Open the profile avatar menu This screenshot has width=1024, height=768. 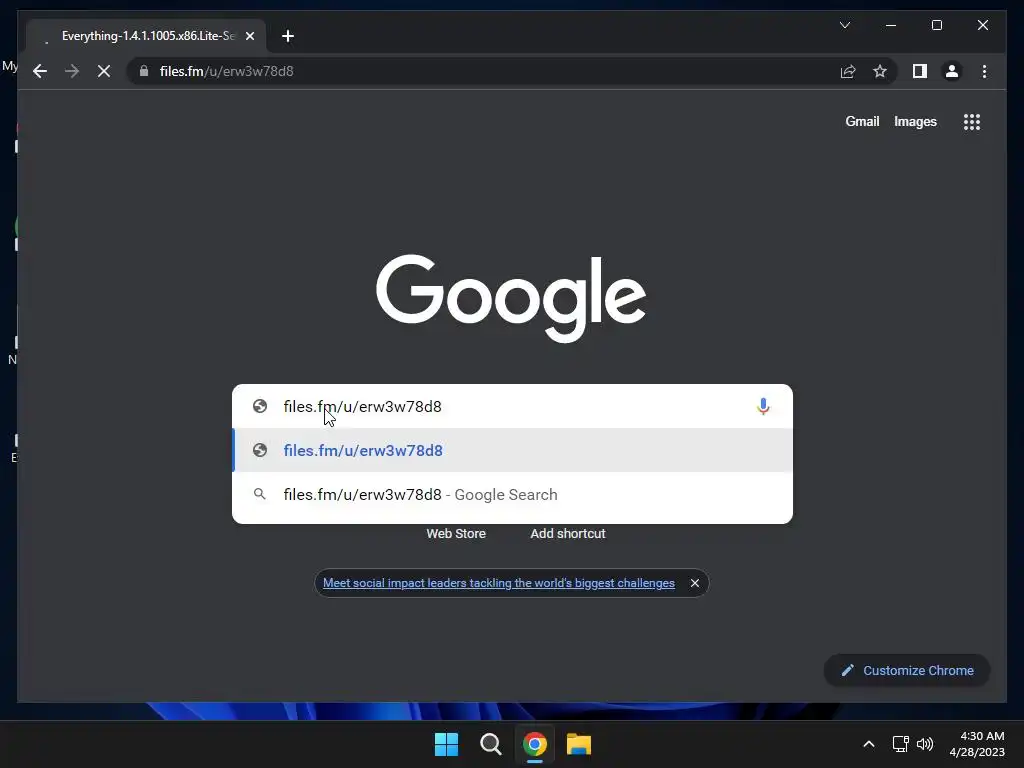(952, 71)
